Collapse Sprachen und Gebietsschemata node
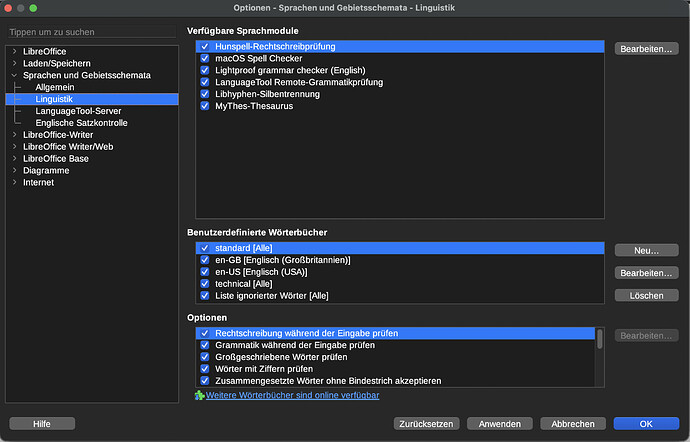Viewport: 690px width, 442px height. click(14, 75)
